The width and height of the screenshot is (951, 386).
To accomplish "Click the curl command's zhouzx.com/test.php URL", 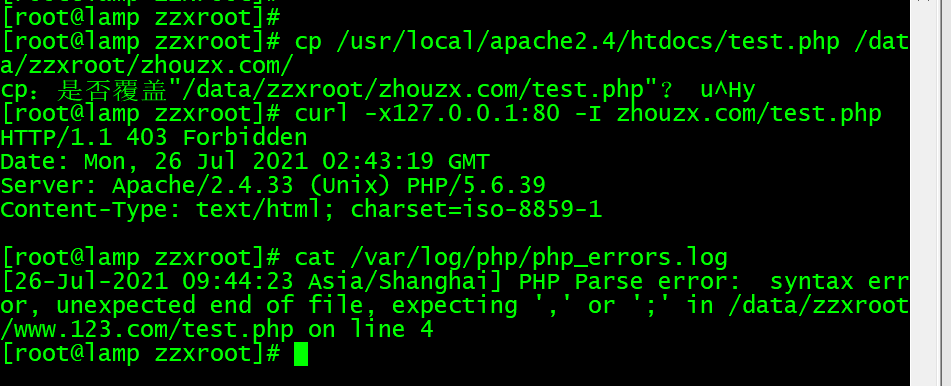I will [748, 113].
